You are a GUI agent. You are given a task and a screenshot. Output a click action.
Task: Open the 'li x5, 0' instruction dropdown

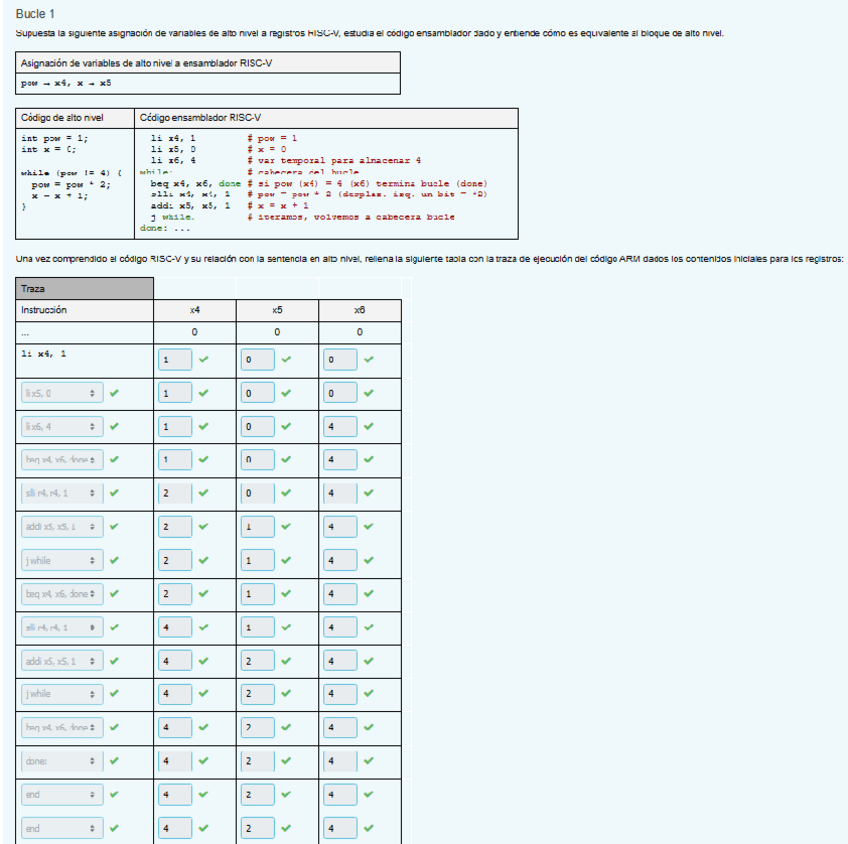61,394
